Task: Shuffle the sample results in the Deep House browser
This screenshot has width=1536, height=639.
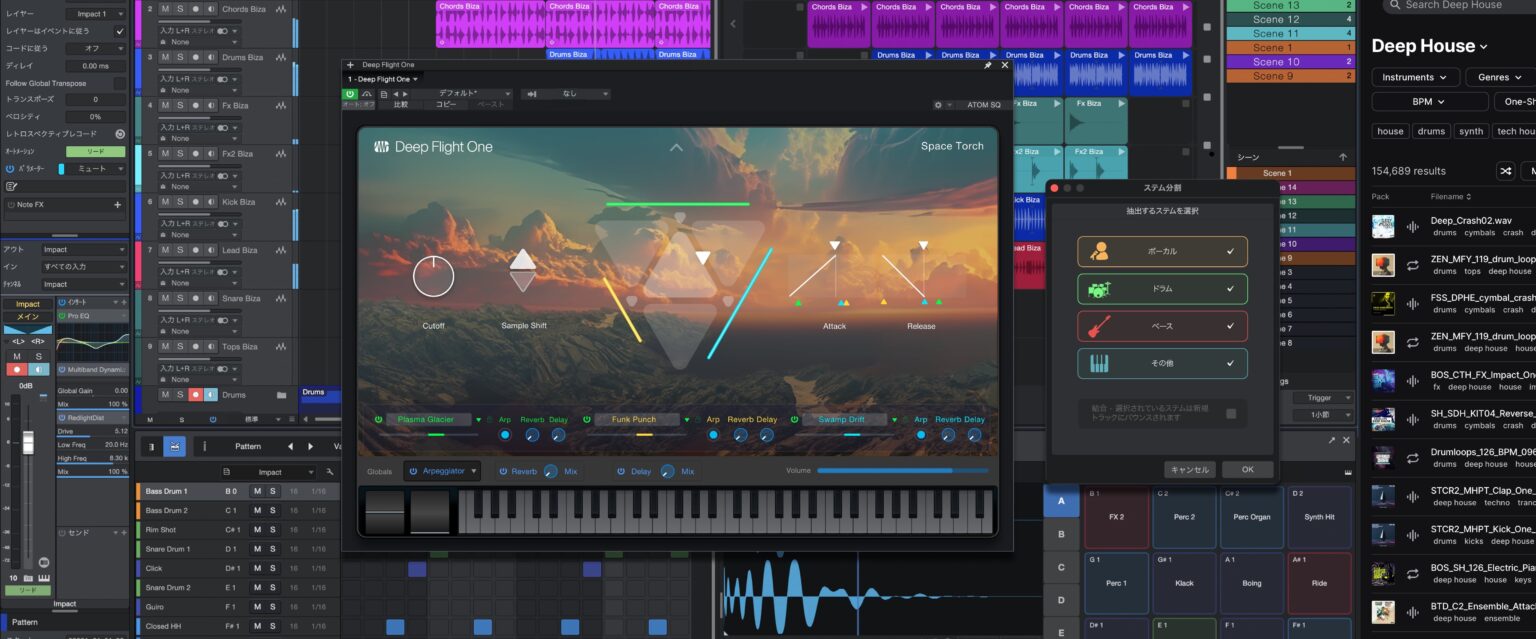Action: tap(1504, 170)
